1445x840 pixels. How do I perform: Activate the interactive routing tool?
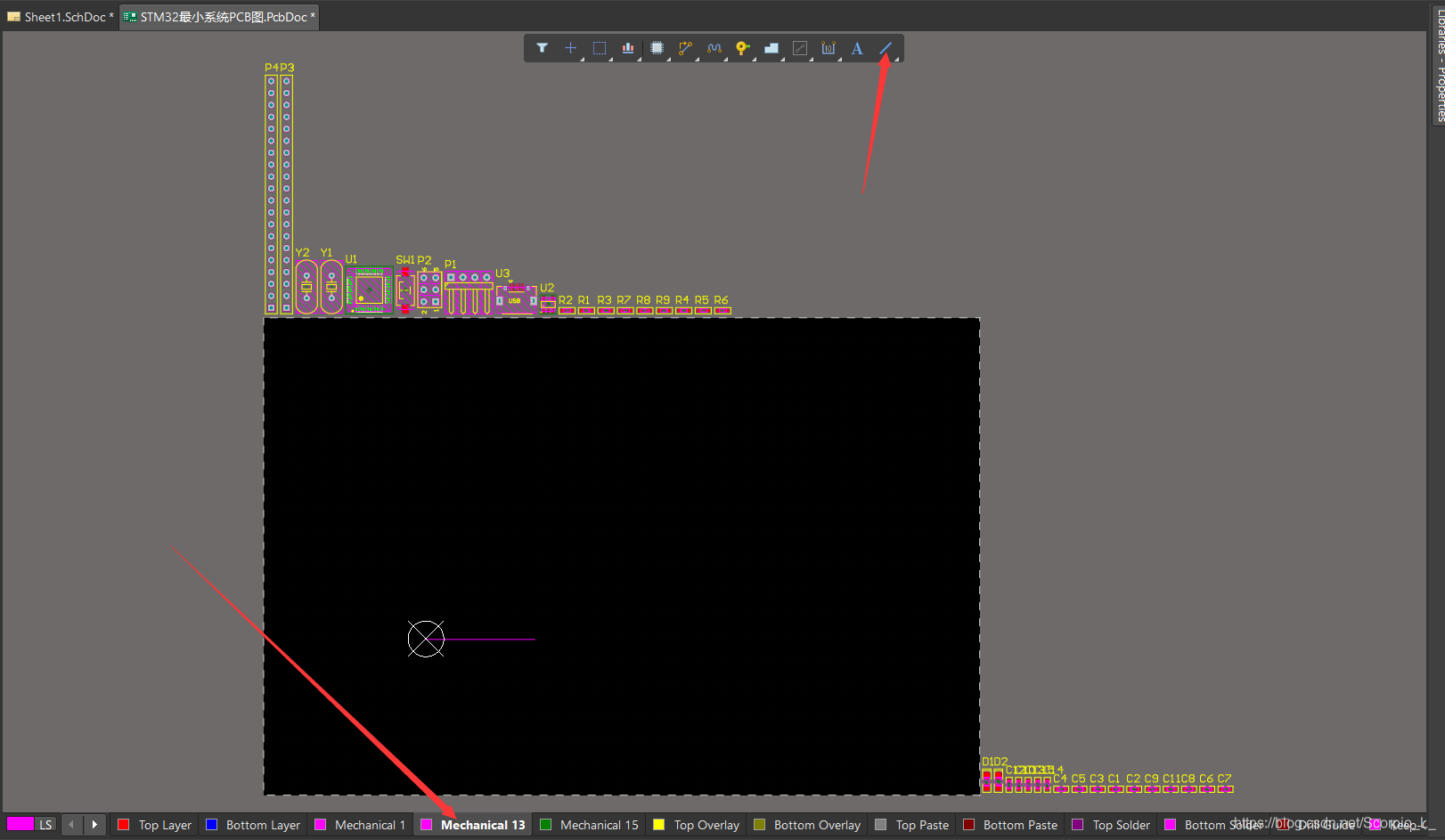click(x=685, y=48)
